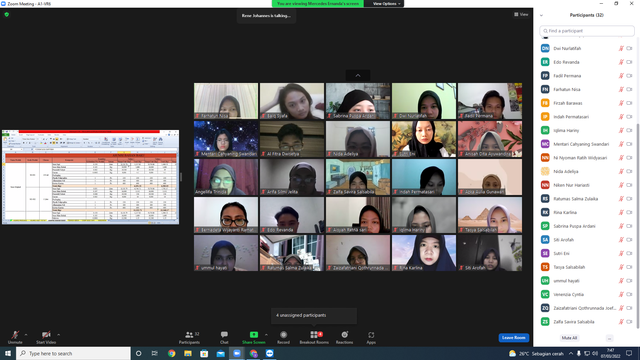
Task: Click the screen-sharing green banner
Action: point(318,4)
